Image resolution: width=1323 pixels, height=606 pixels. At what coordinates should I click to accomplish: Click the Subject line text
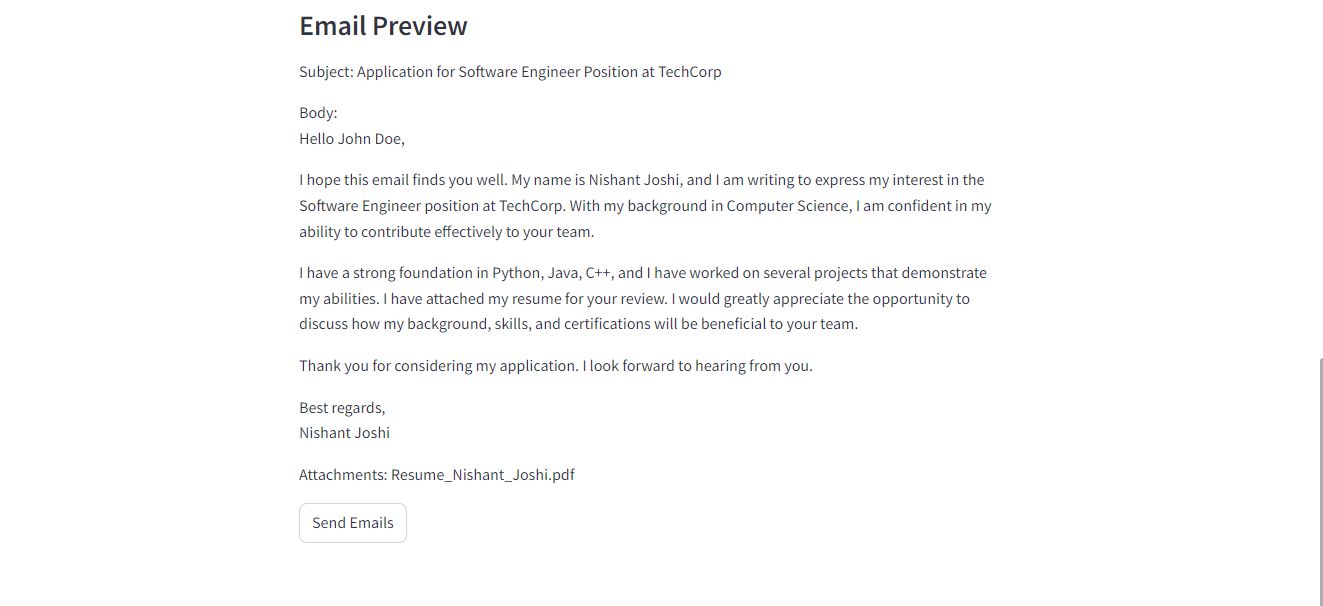510,72
